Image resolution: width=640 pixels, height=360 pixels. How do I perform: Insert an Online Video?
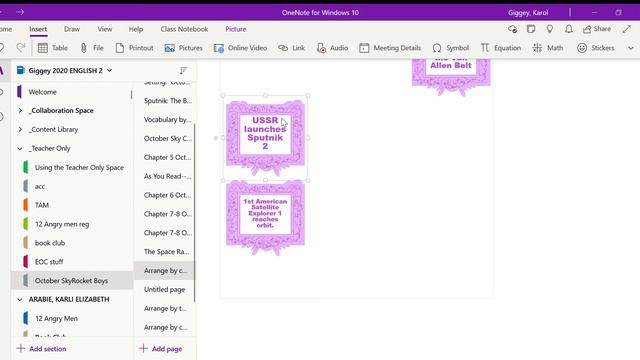(x=240, y=48)
